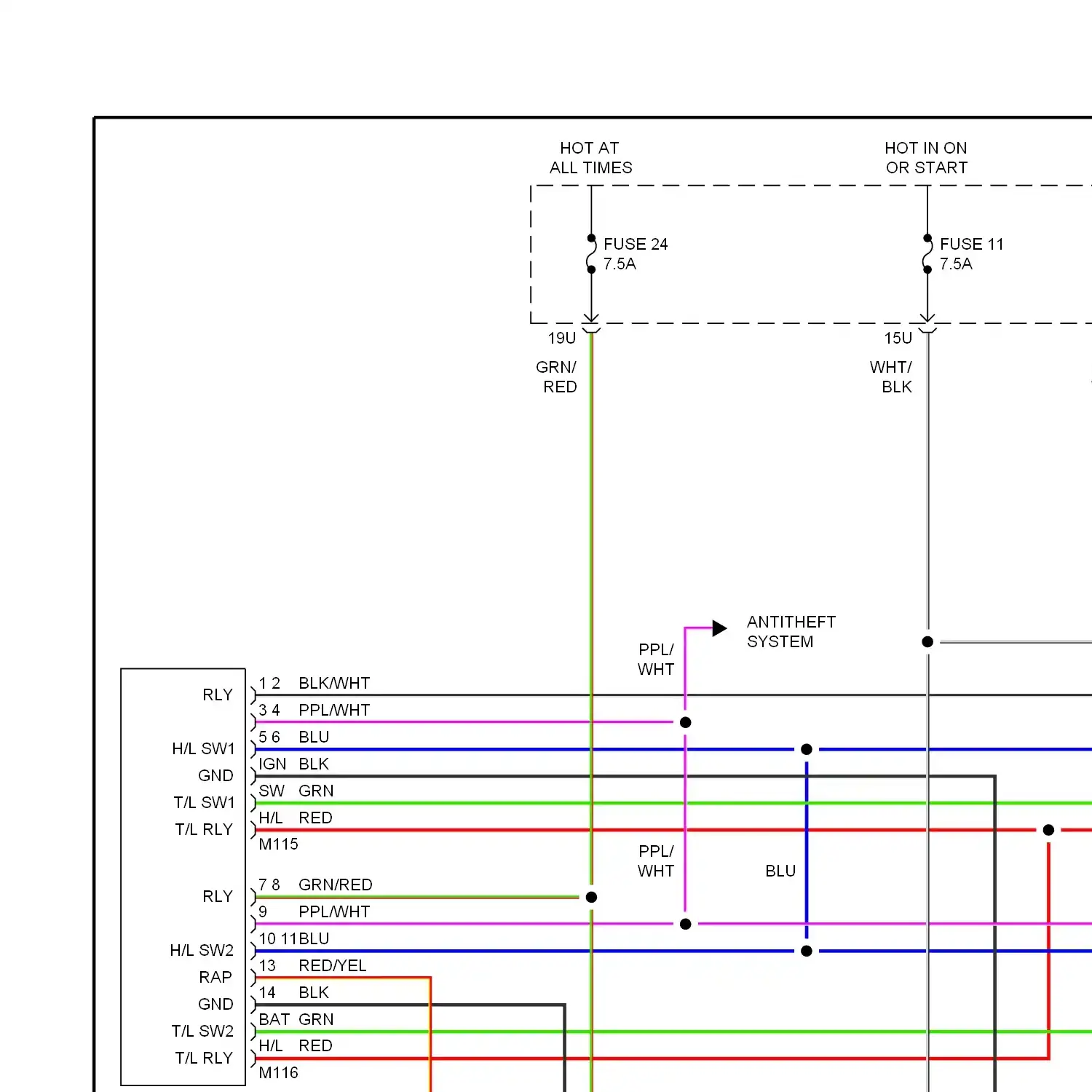Click pin row '1 2 BLK/WHT'

click(314, 684)
